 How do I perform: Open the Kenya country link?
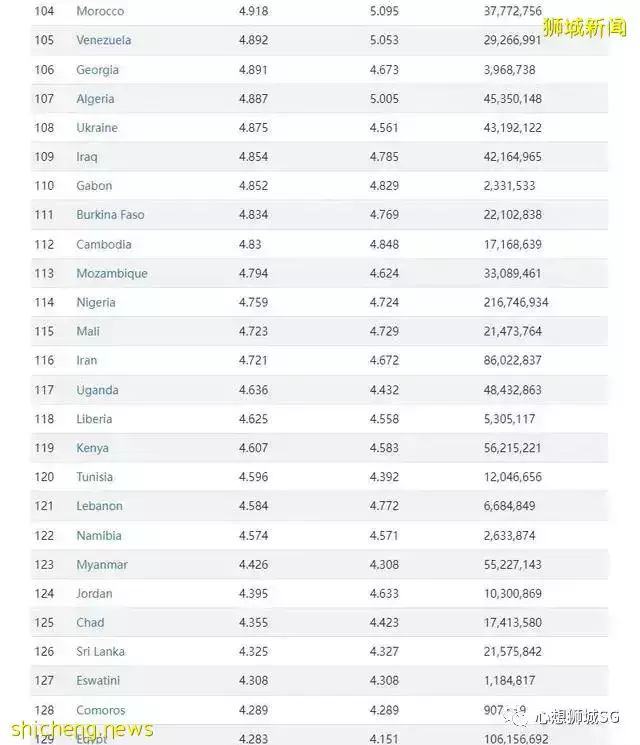click(x=92, y=448)
